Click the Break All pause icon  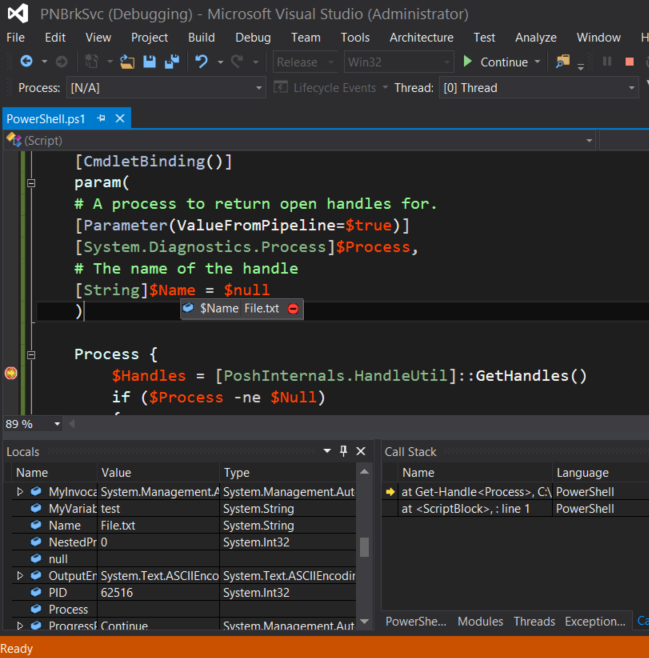607,62
